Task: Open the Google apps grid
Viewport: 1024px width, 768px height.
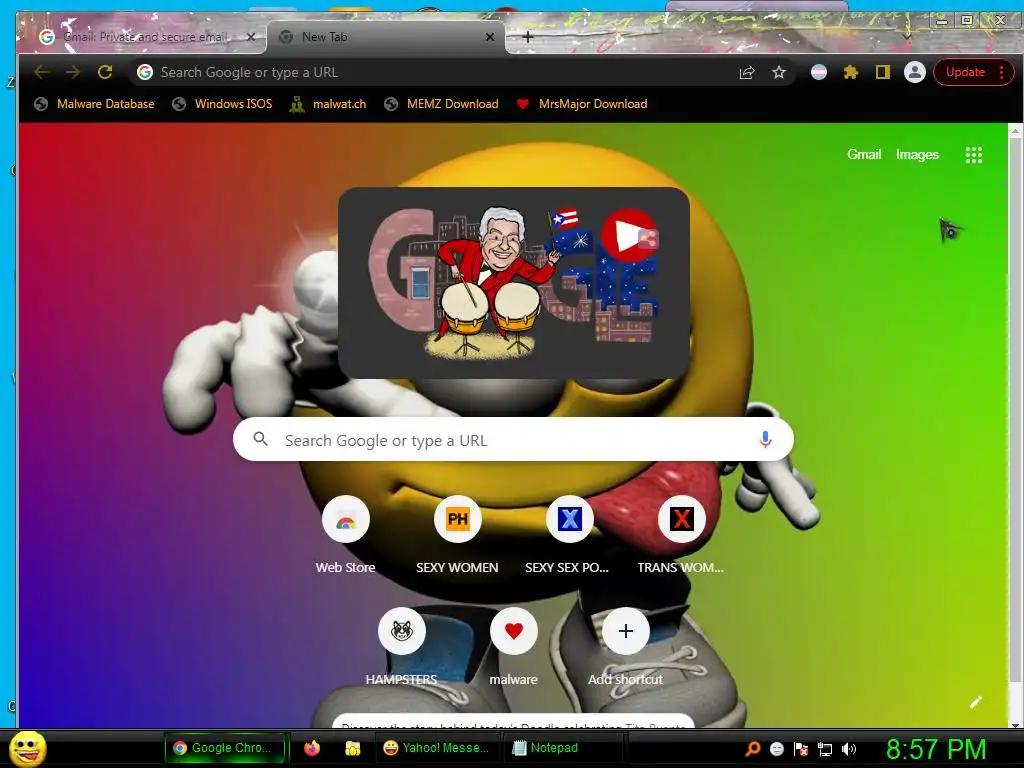Action: (974, 155)
